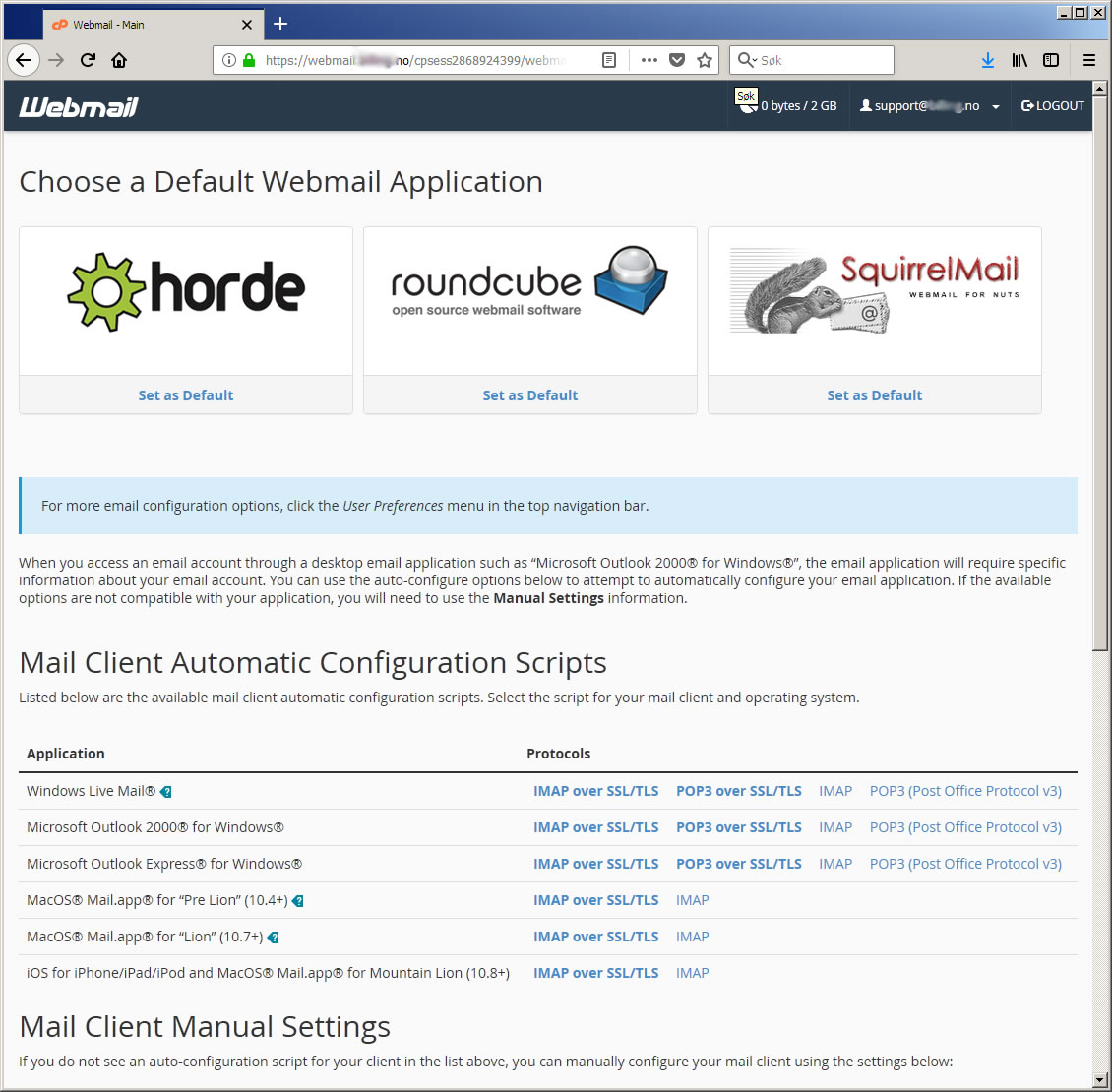The image size is (1112, 1092).
Task: Open plain IMAP for iOS Mountain Lion
Action: click(692, 973)
